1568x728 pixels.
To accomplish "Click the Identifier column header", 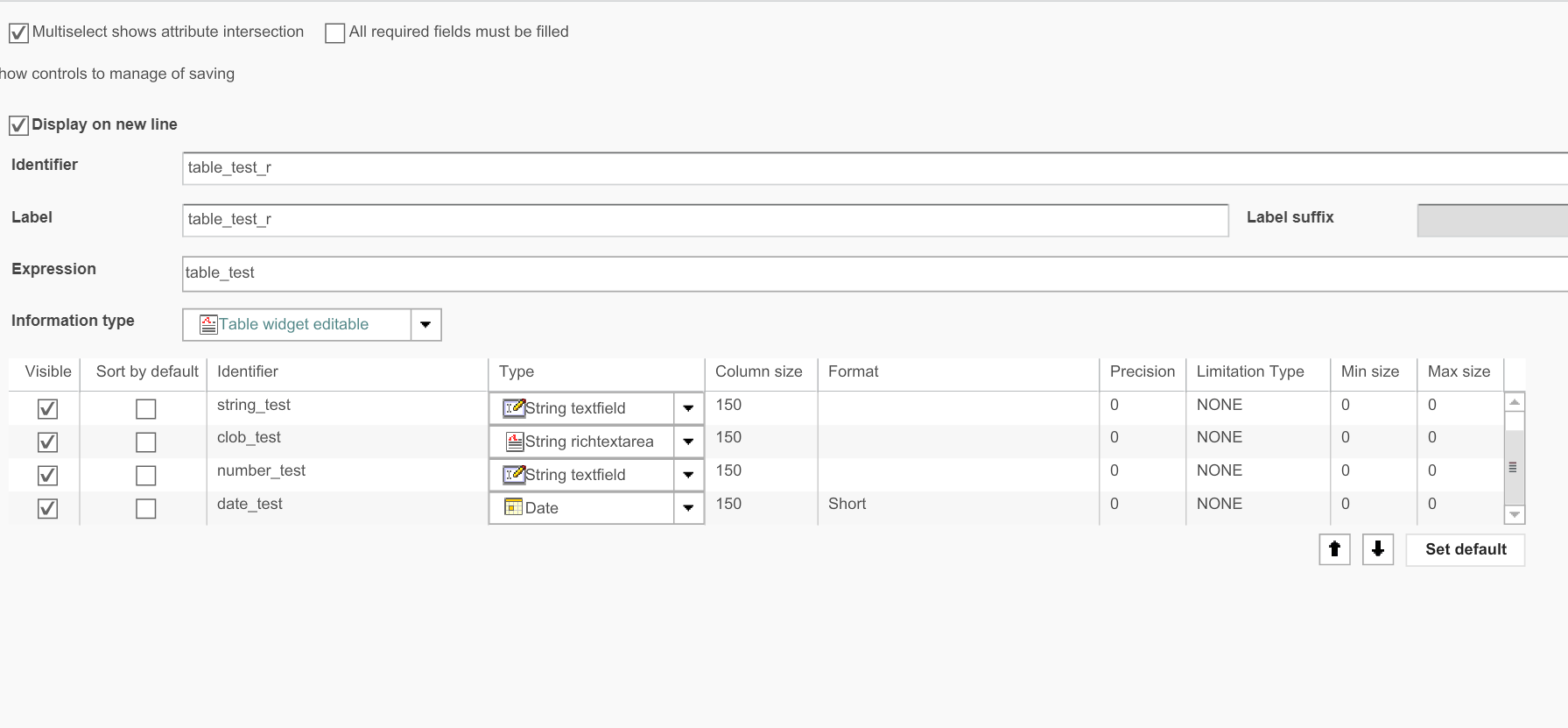I will coord(248,371).
